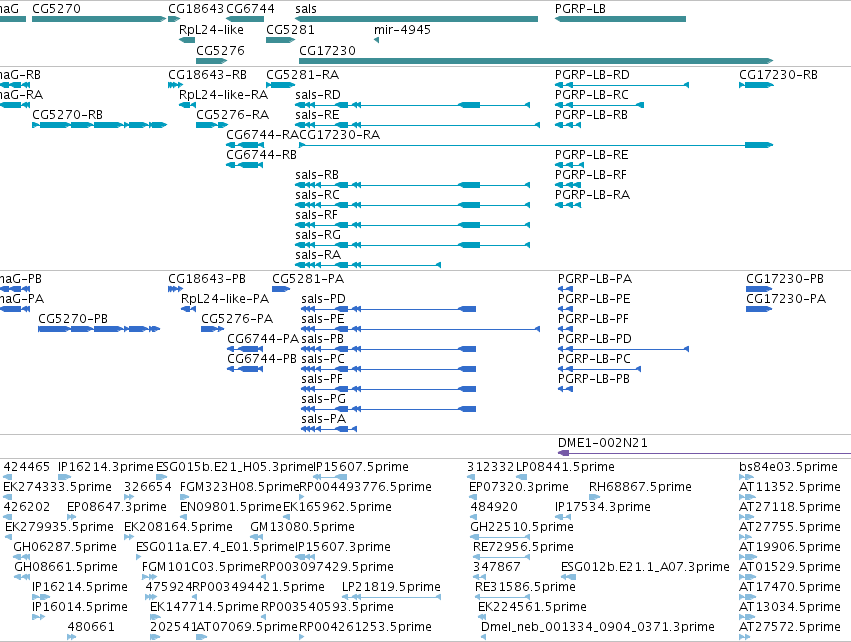
Task: Click the FGM323H08.5prime EST label
Action: [240, 487]
